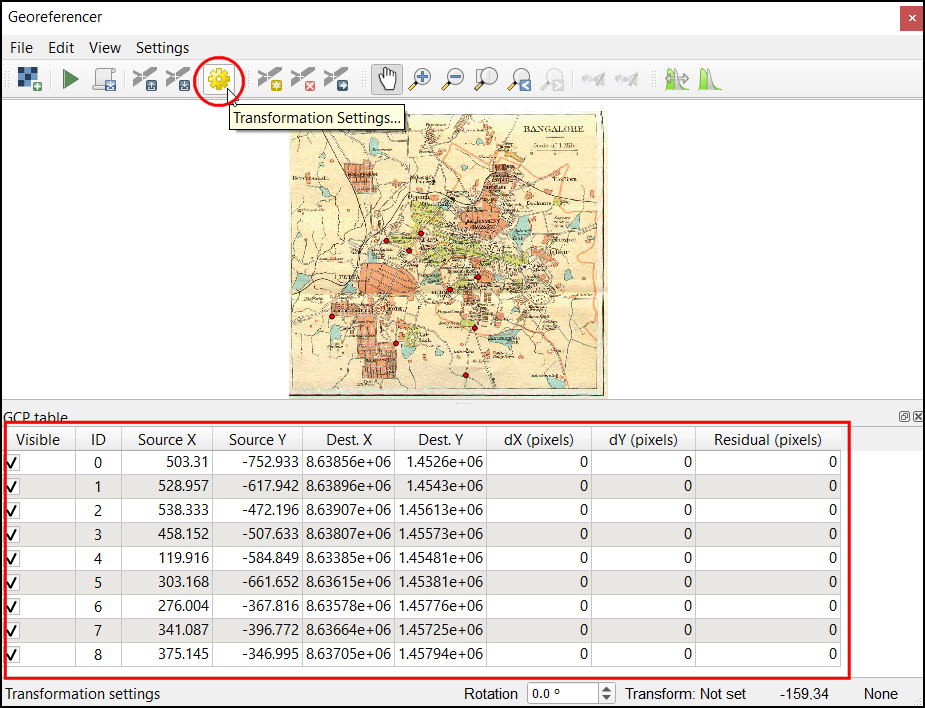This screenshot has height=708, width=925.
Task: Click the Residual (pixels) column header
Action: 768,440
